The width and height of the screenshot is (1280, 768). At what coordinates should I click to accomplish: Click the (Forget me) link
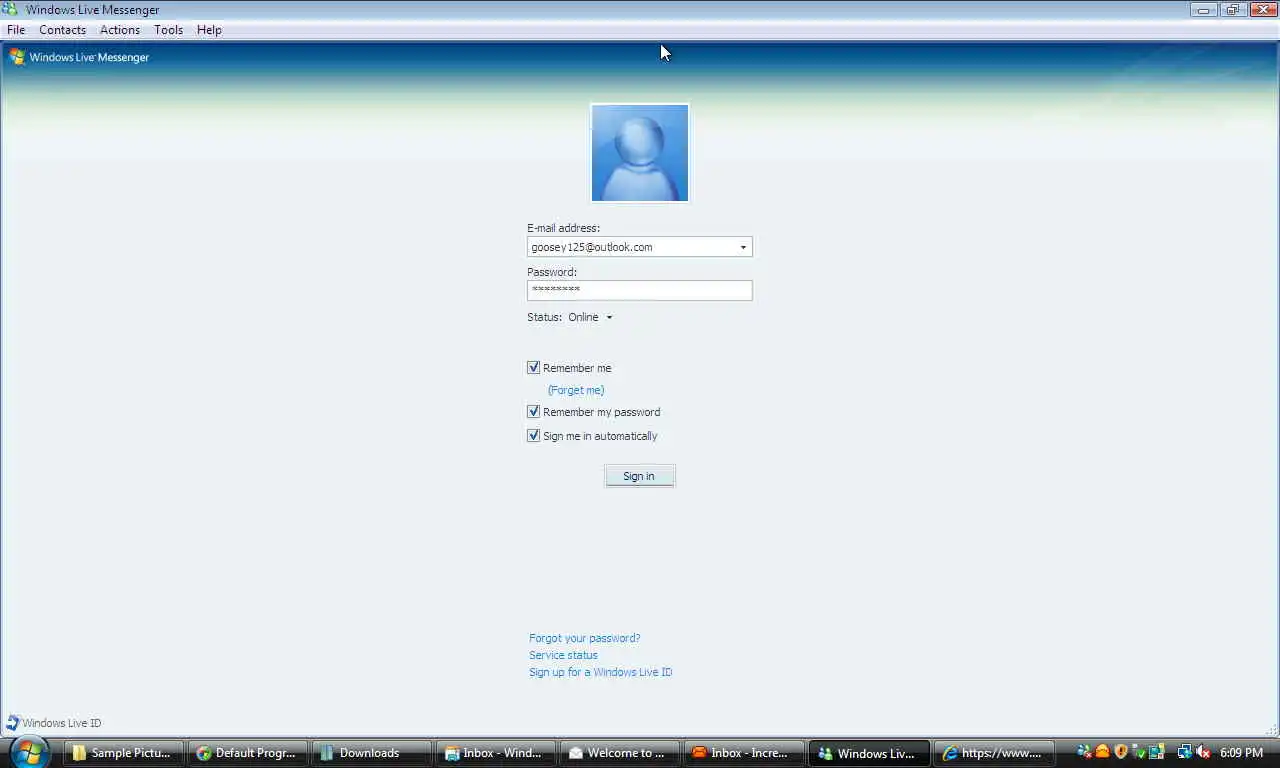point(576,390)
